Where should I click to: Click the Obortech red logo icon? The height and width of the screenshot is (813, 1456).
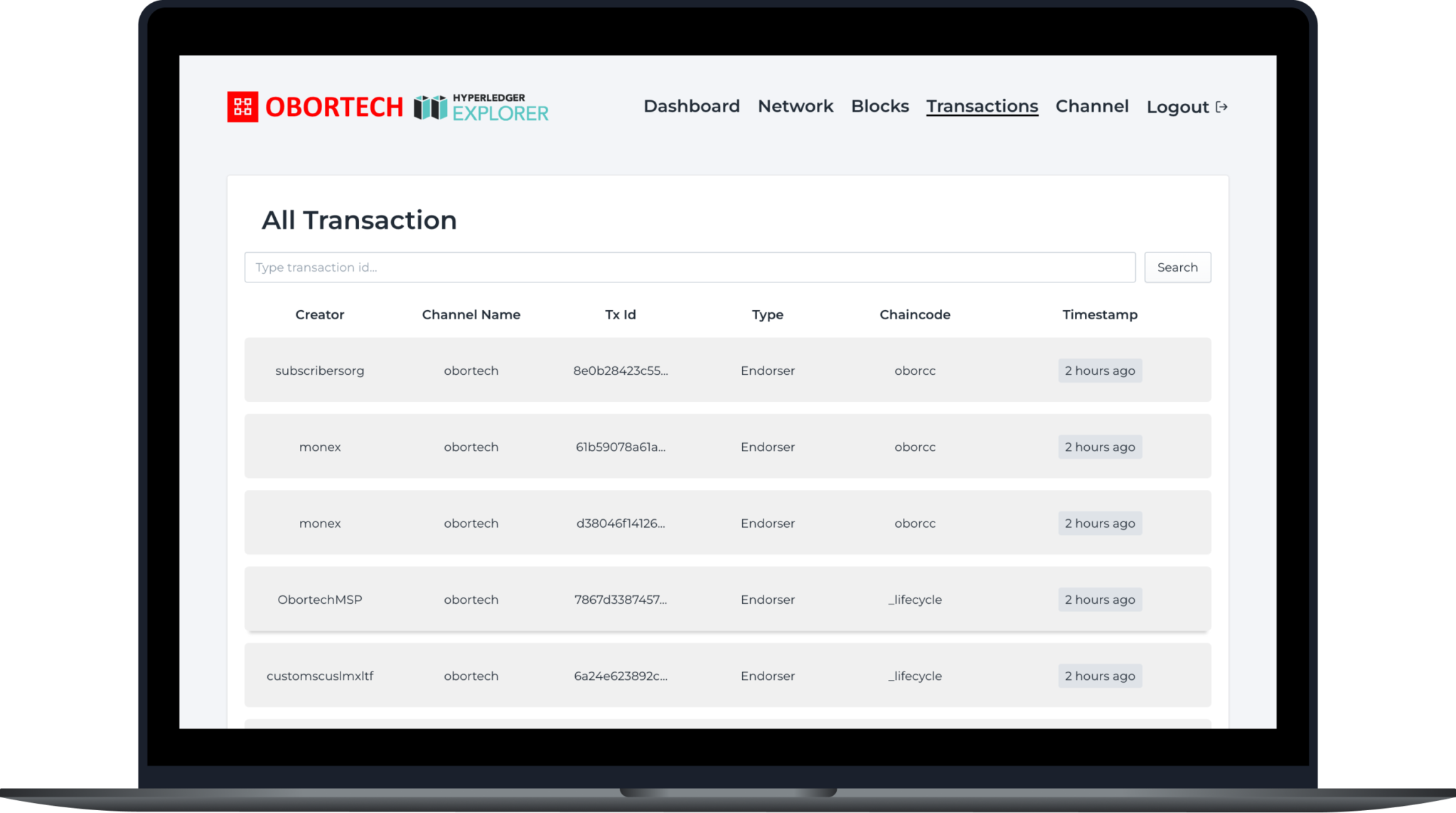[x=242, y=107]
